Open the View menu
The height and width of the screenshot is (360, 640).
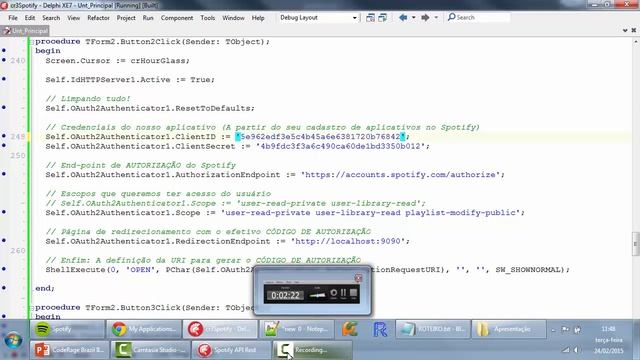pyautogui.click(x=73, y=18)
